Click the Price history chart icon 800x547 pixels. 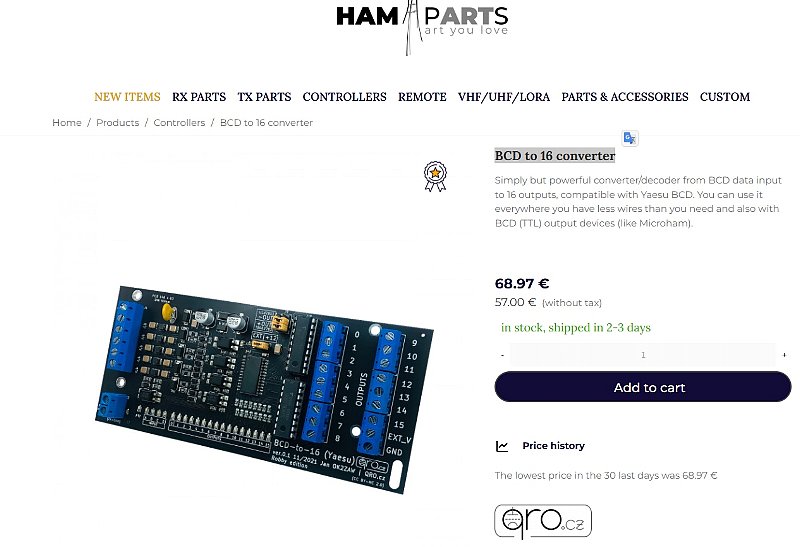(502, 446)
